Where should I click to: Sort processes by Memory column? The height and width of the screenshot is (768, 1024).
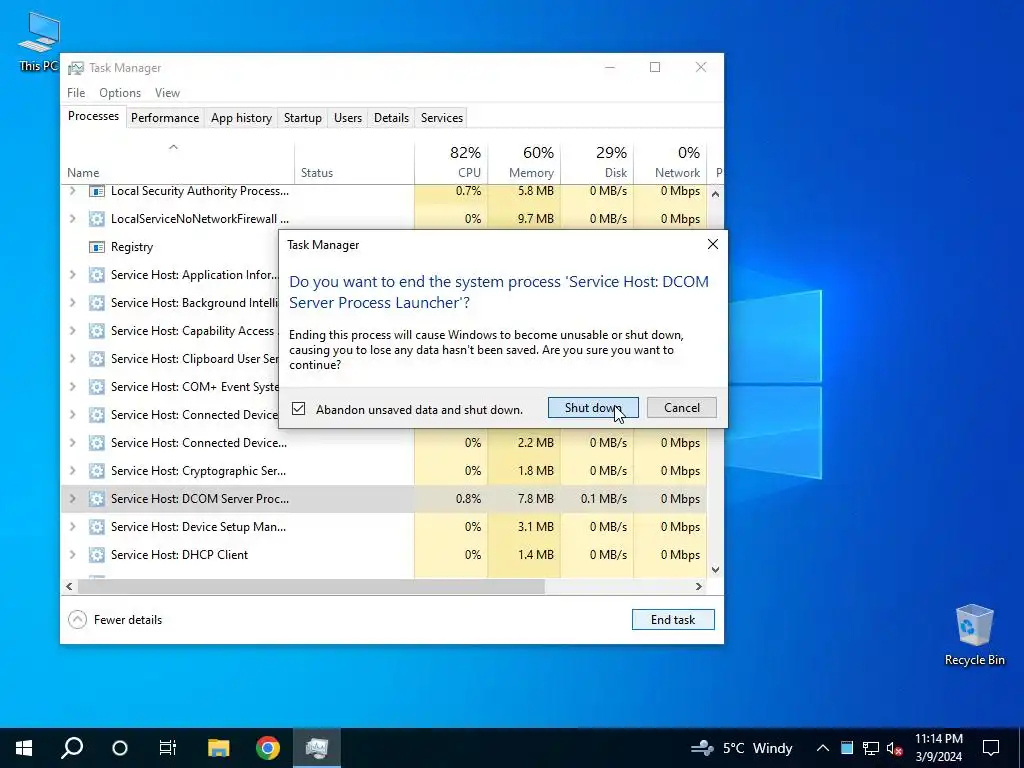[524, 162]
